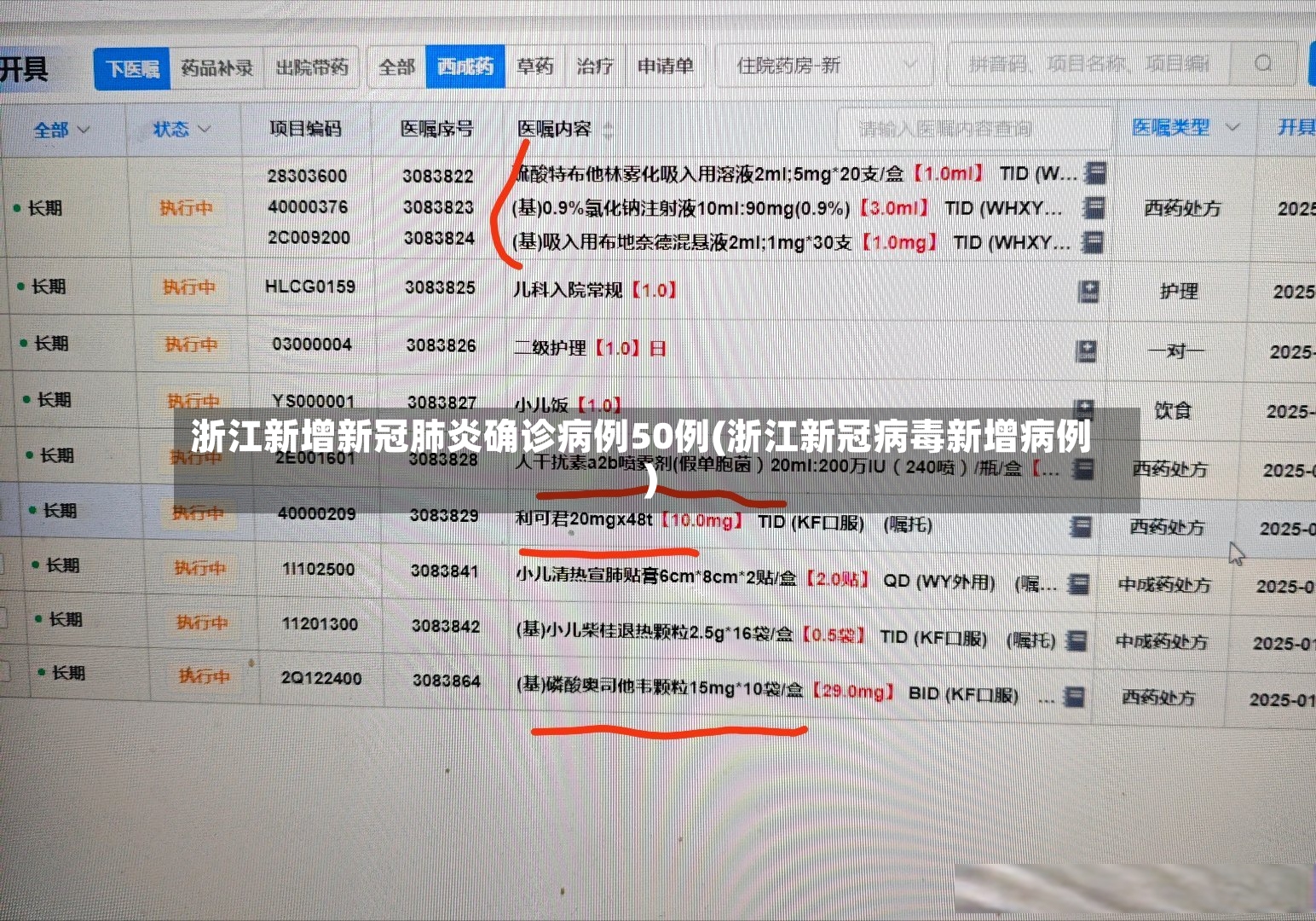Expand the 医嘱类型 column filter dropdown

1186,128
